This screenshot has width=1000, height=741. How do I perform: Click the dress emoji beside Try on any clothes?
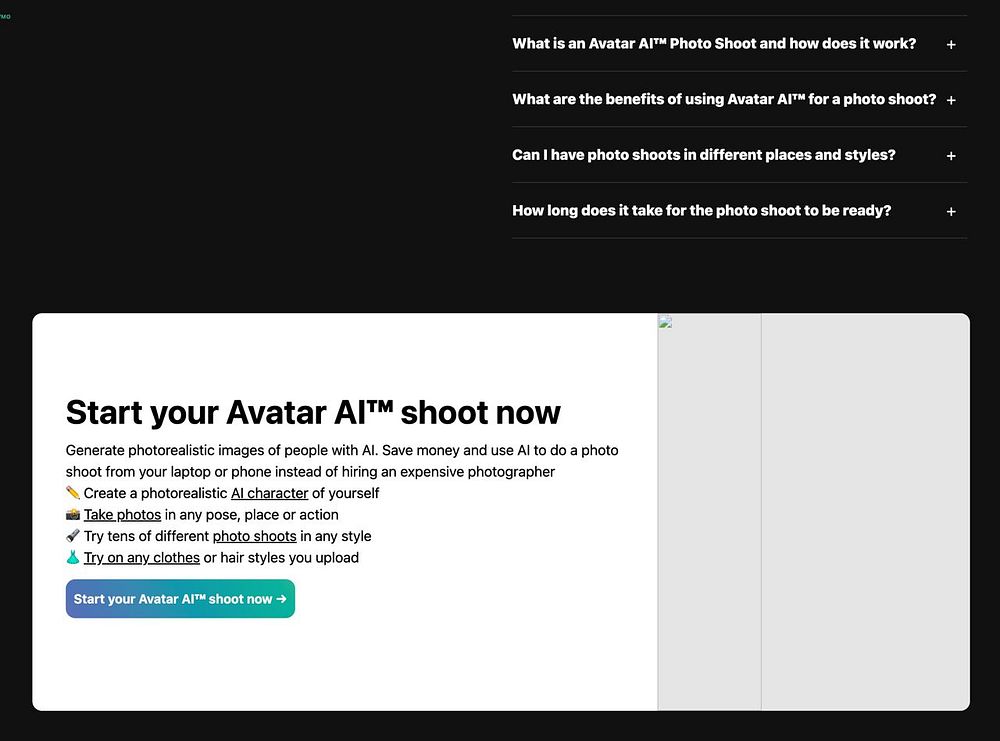[x=73, y=557]
